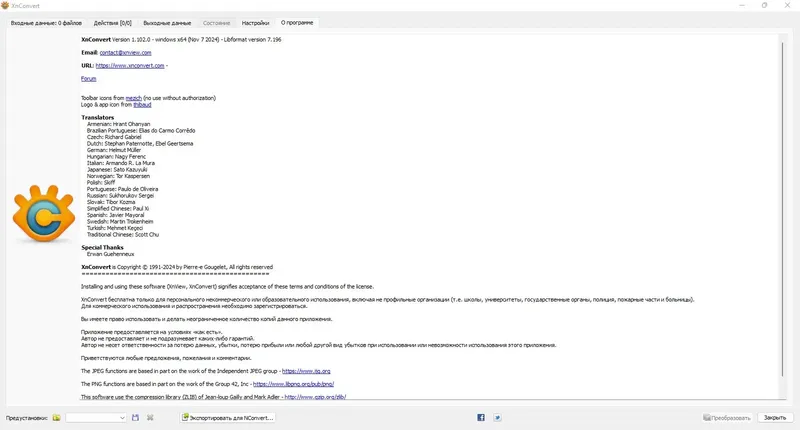This screenshot has height=430, width=800.
Task: Click the line Armenian: Hrant Ohanyan
Action: (x=118, y=124)
